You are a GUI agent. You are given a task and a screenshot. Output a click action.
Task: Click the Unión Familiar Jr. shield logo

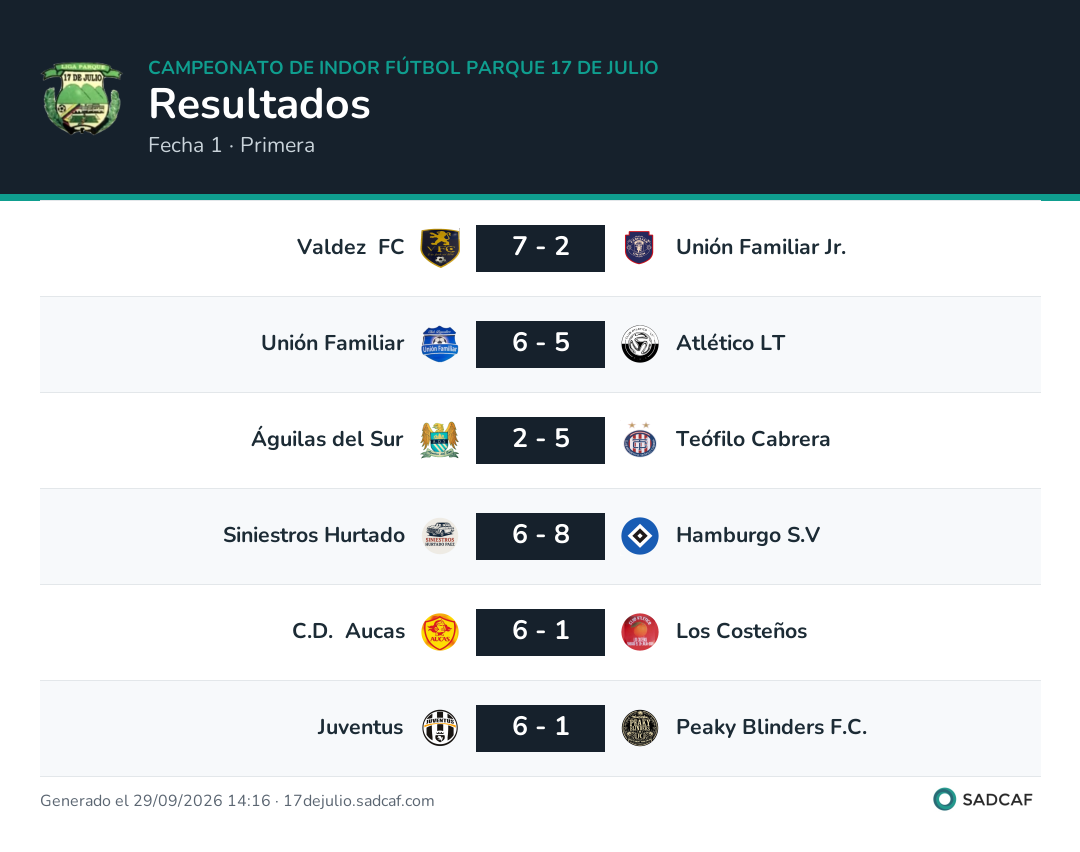point(639,248)
